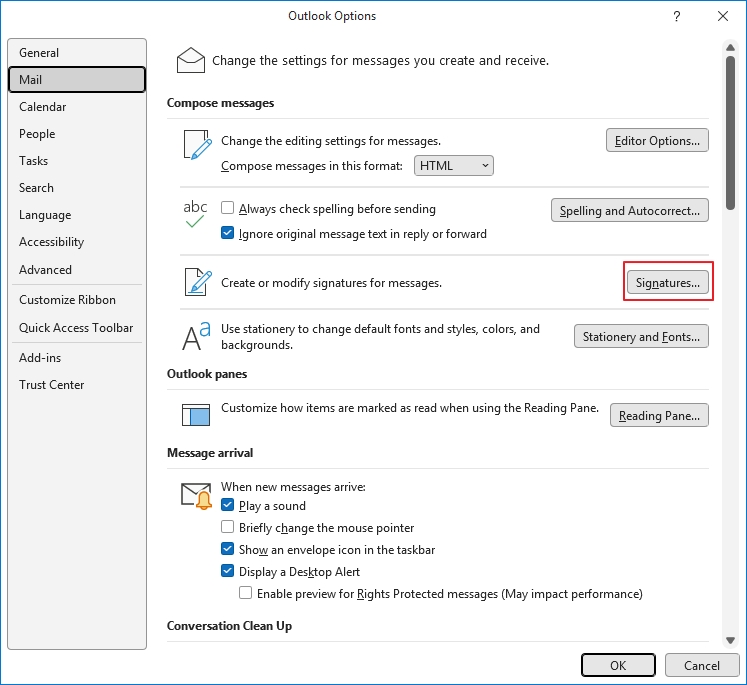The width and height of the screenshot is (747, 685).
Task: Confirm with the OK button
Action: [x=618, y=665]
